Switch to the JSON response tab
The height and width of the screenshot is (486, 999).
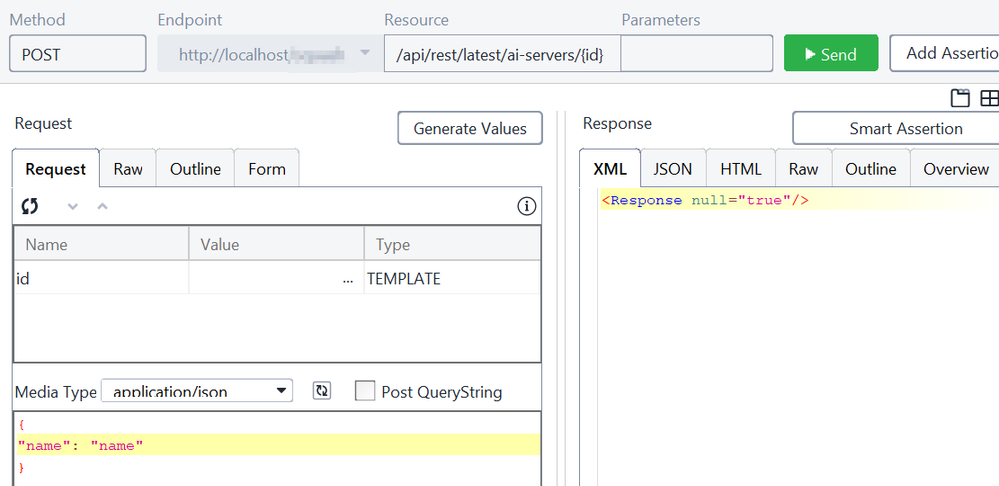tap(673, 169)
